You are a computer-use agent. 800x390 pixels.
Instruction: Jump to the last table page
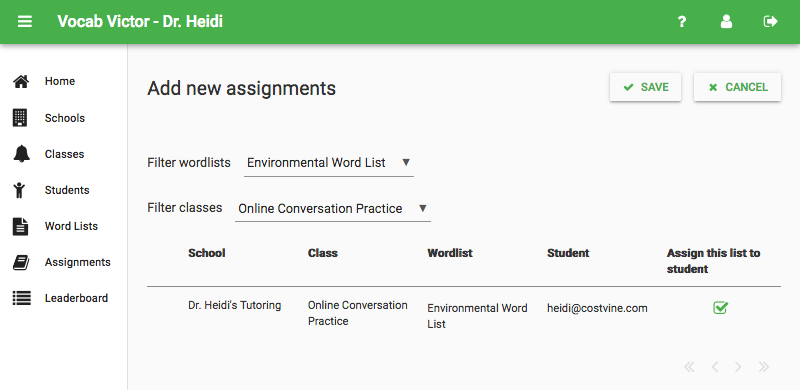(764, 367)
